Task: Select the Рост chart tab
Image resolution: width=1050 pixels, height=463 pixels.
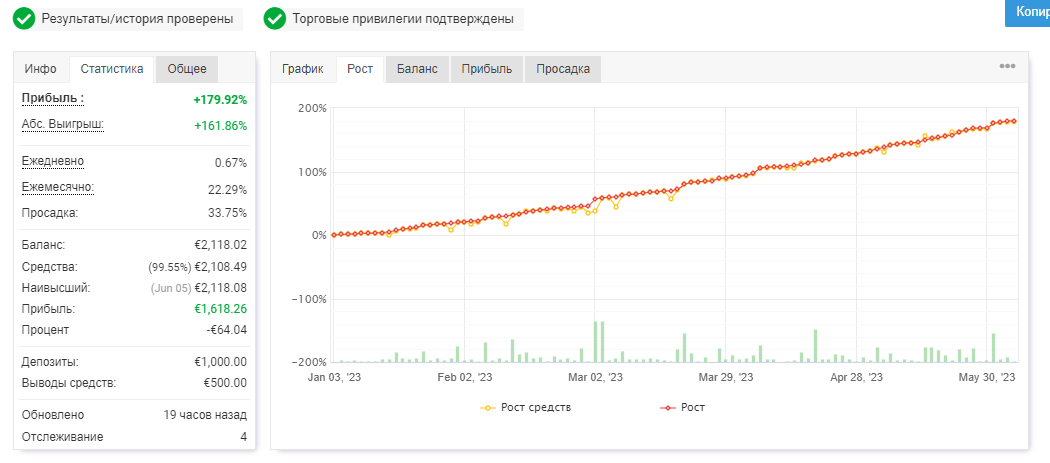Action: tap(360, 68)
